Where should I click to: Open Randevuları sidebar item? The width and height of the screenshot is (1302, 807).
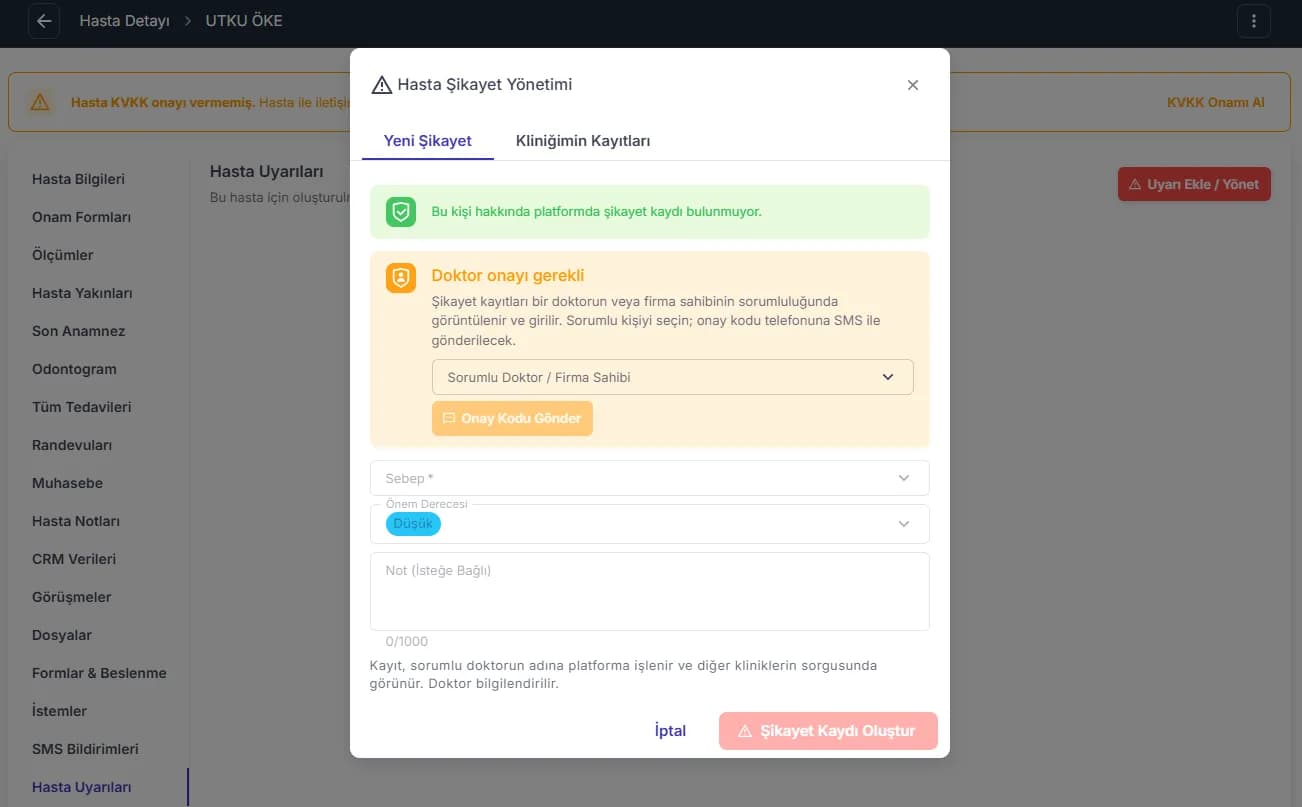(x=72, y=445)
